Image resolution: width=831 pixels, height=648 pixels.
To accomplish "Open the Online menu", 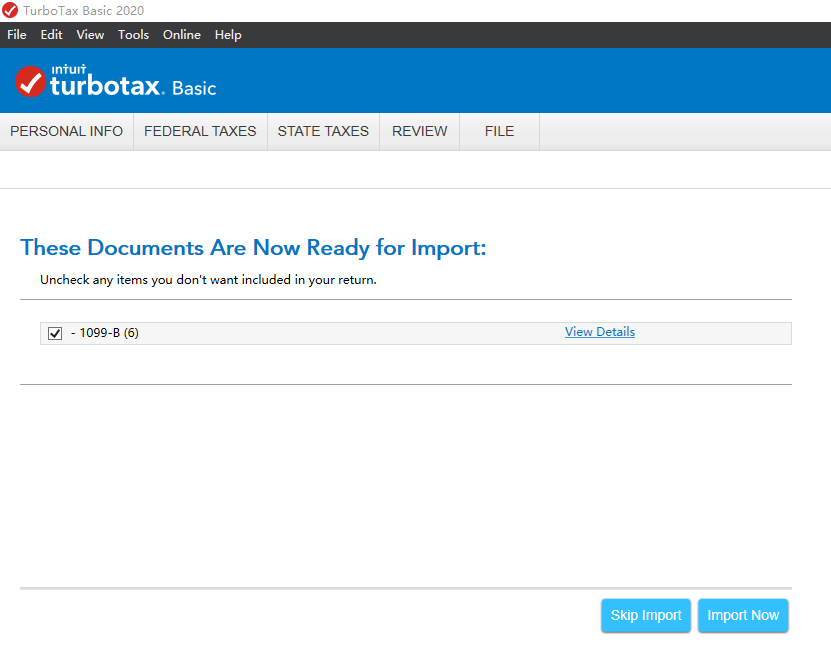I will 182,35.
